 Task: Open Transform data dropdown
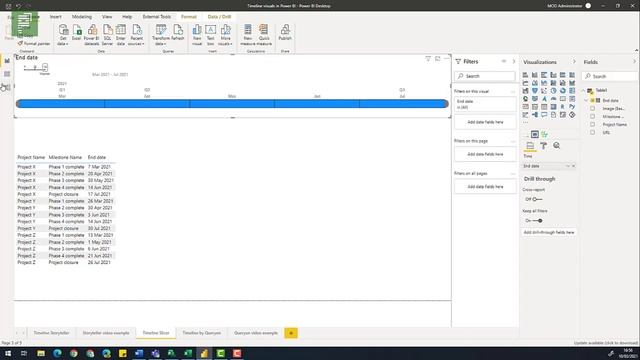[x=161, y=35]
